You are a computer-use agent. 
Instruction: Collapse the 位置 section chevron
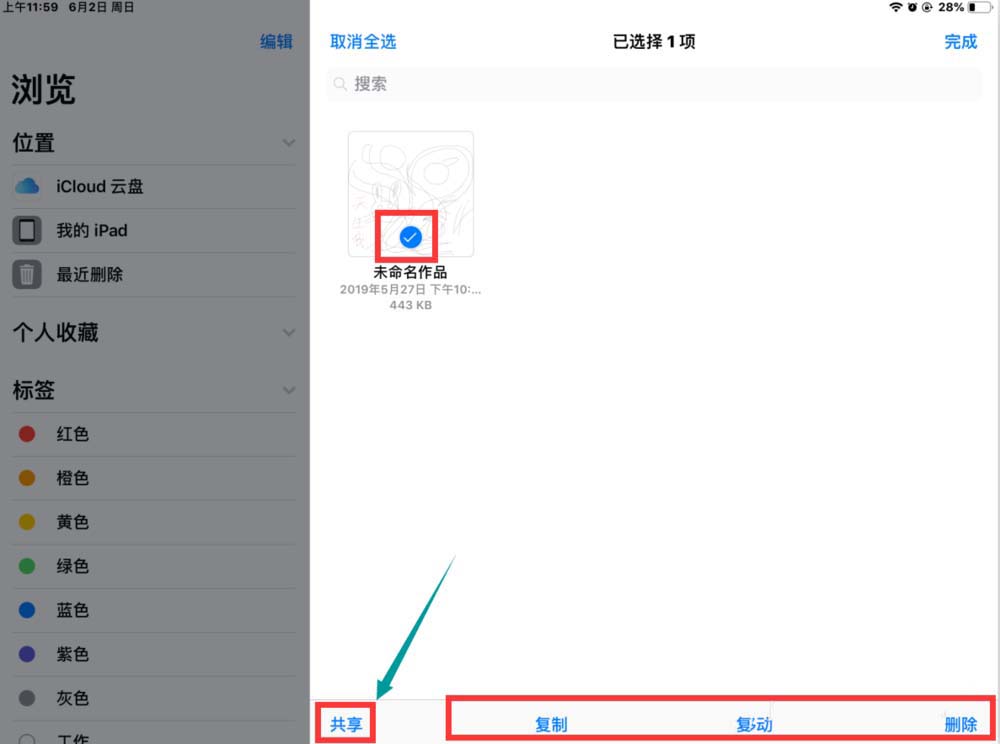[289, 143]
